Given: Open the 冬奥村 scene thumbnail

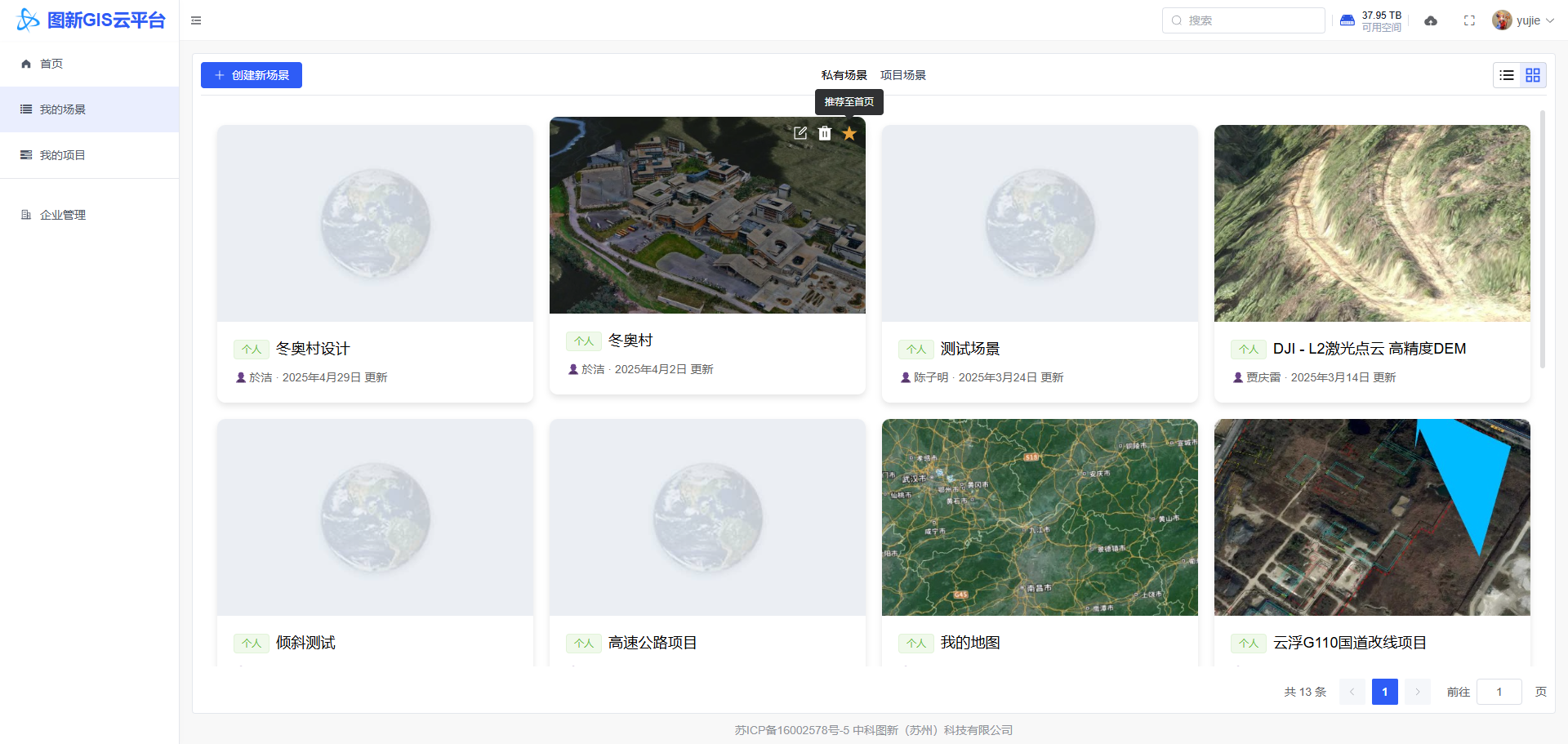Looking at the screenshot, I should point(707,215).
